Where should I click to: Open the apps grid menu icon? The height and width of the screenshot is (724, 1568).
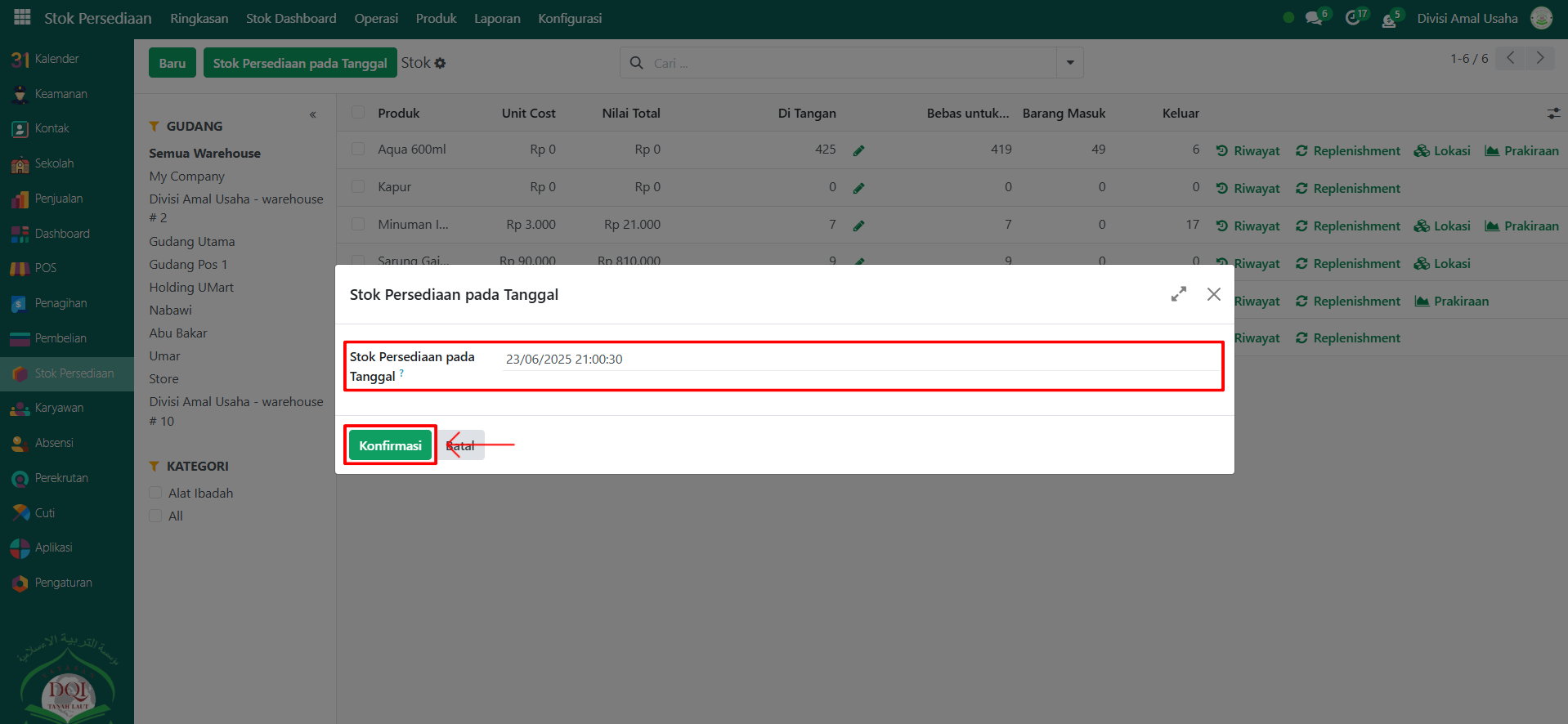pos(22,17)
